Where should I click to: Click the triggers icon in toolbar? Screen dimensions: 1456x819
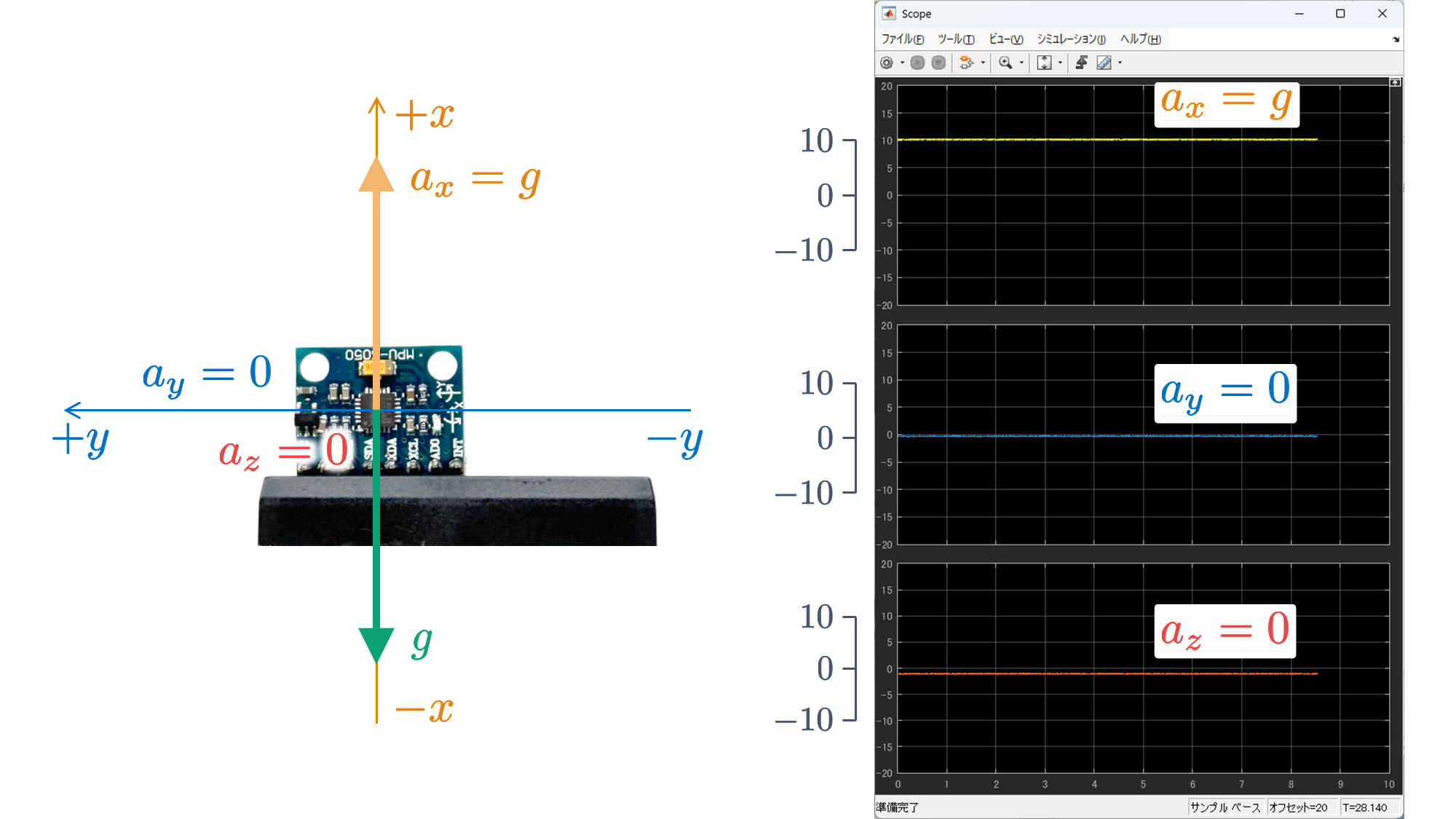(x=1082, y=63)
